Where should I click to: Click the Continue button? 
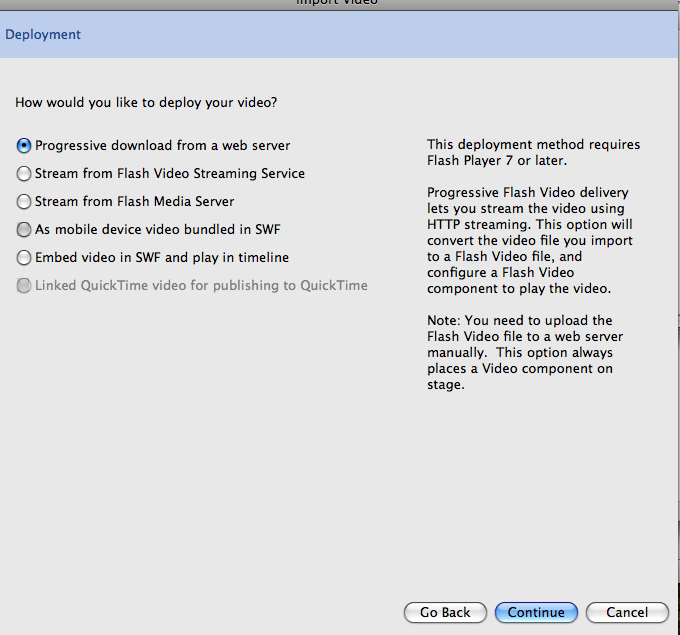536,612
